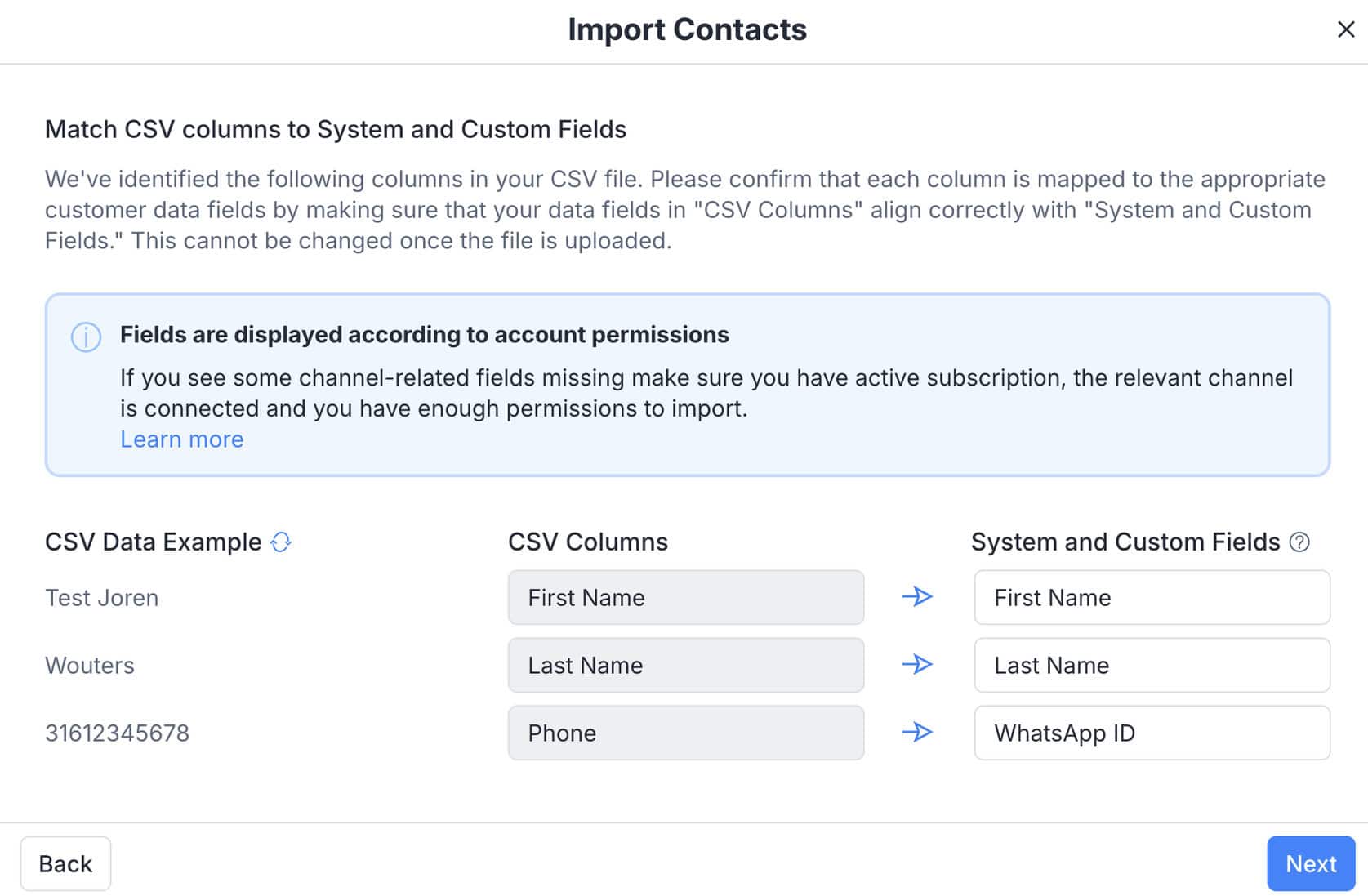Click the Next button
The height and width of the screenshot is (896, 1368).
[1310, 863]
